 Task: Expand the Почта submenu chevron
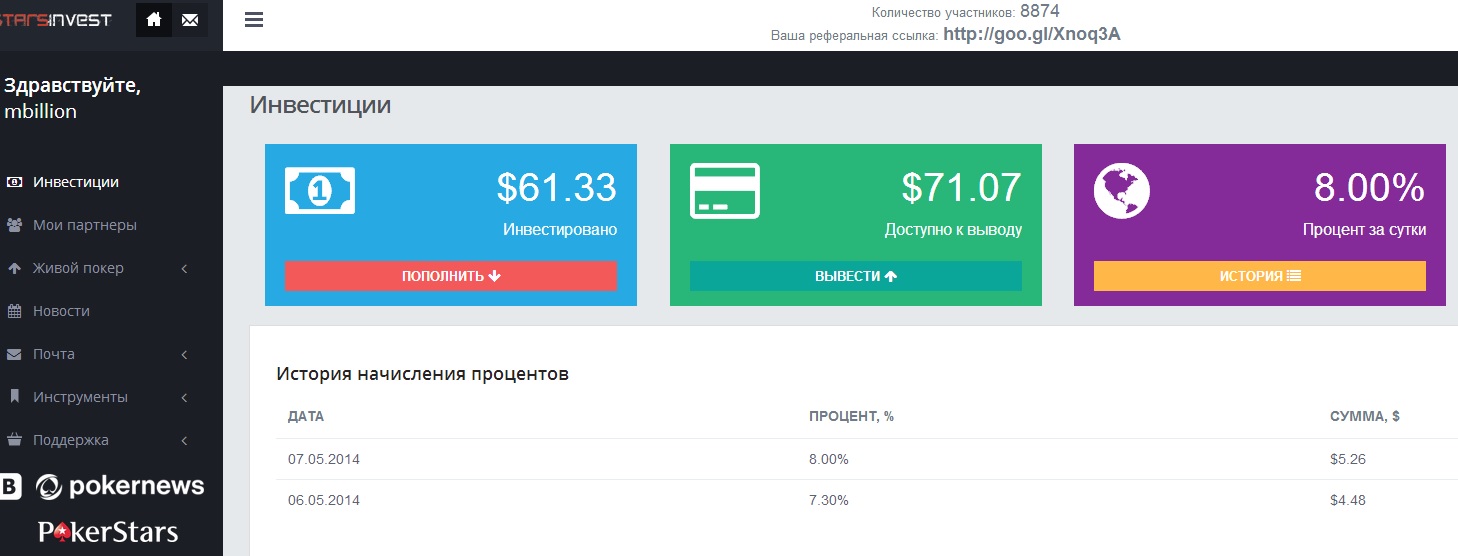[x=185, y=354]
